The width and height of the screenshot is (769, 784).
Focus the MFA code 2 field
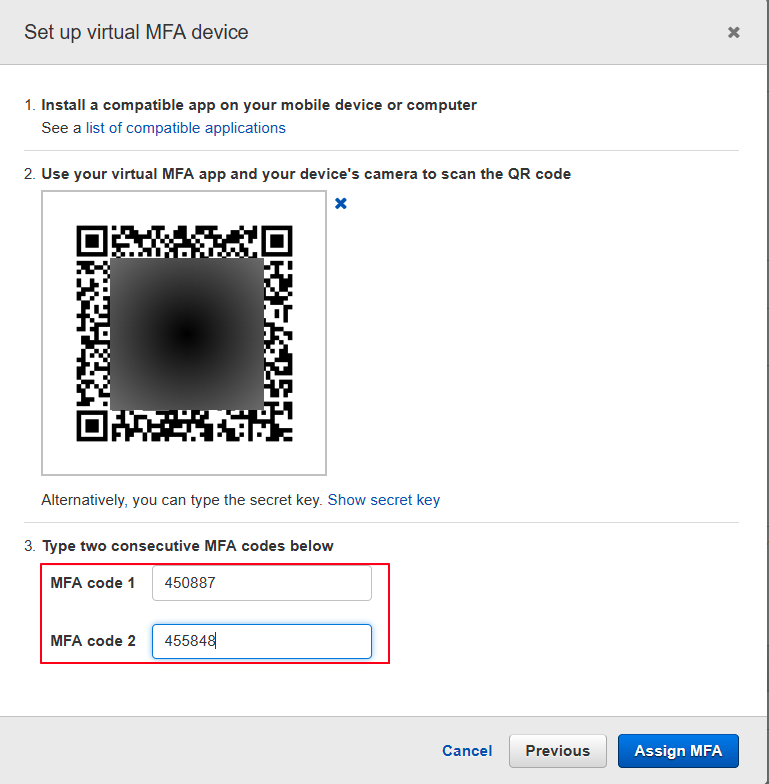tap(262, 641)
